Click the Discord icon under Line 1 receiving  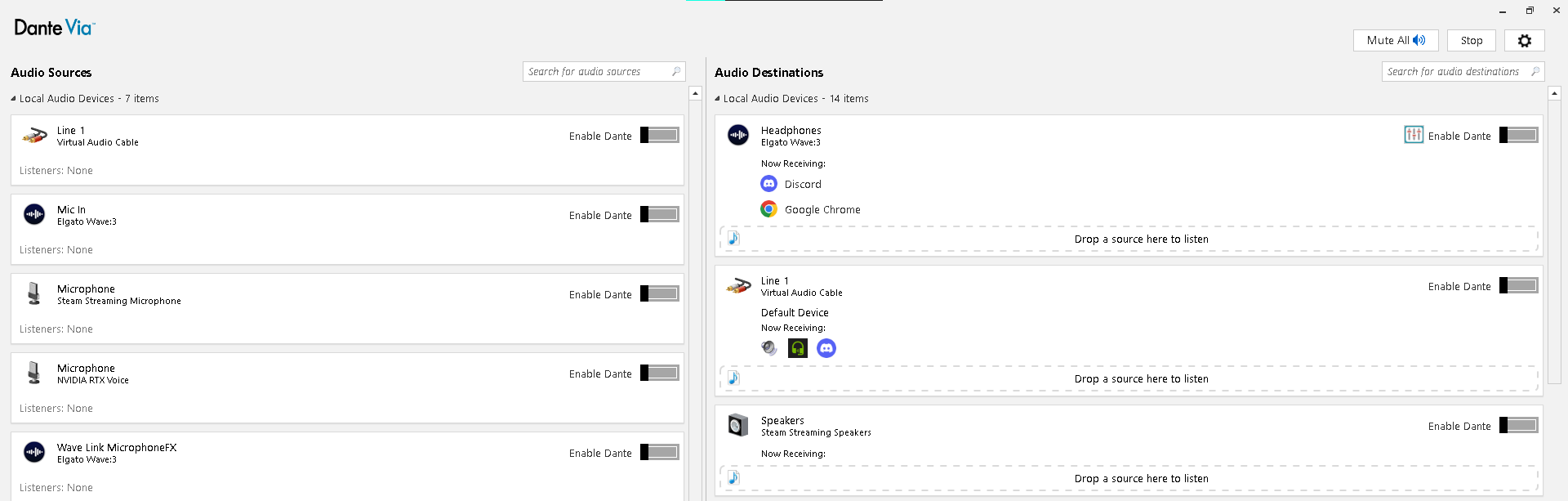pos(826,348)
